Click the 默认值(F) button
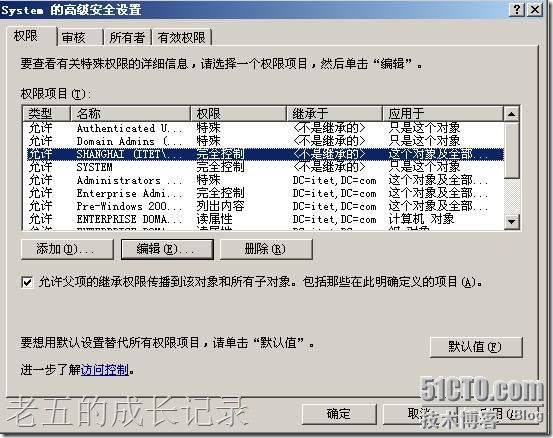The height and width of the screenshot is (438, 553). point(476,347)
